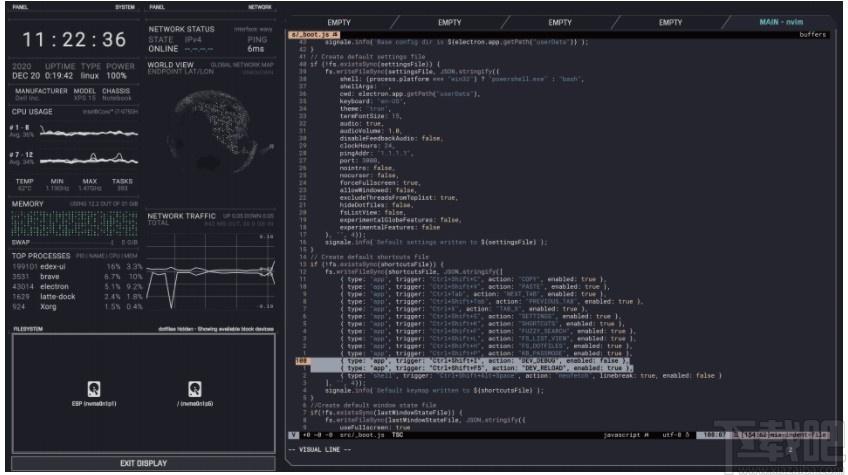Click the 11:22:36 clock display
The image size is (848, 475).
coord(74,39)
